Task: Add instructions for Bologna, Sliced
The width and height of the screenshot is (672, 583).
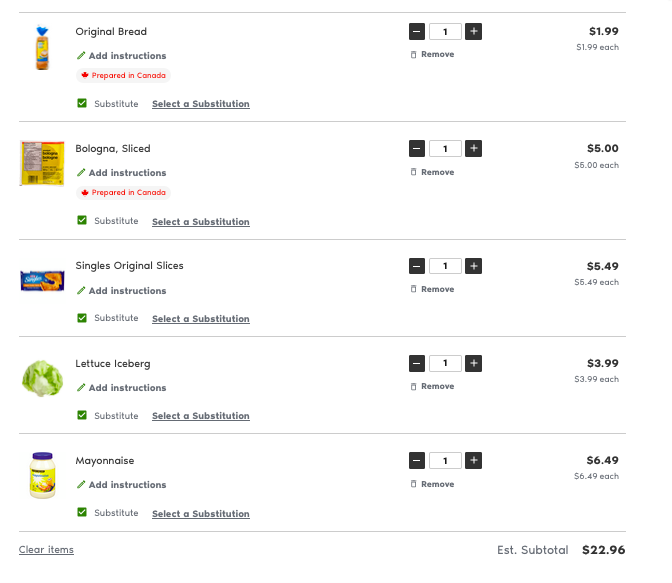Action: click(x=122, y=173)
